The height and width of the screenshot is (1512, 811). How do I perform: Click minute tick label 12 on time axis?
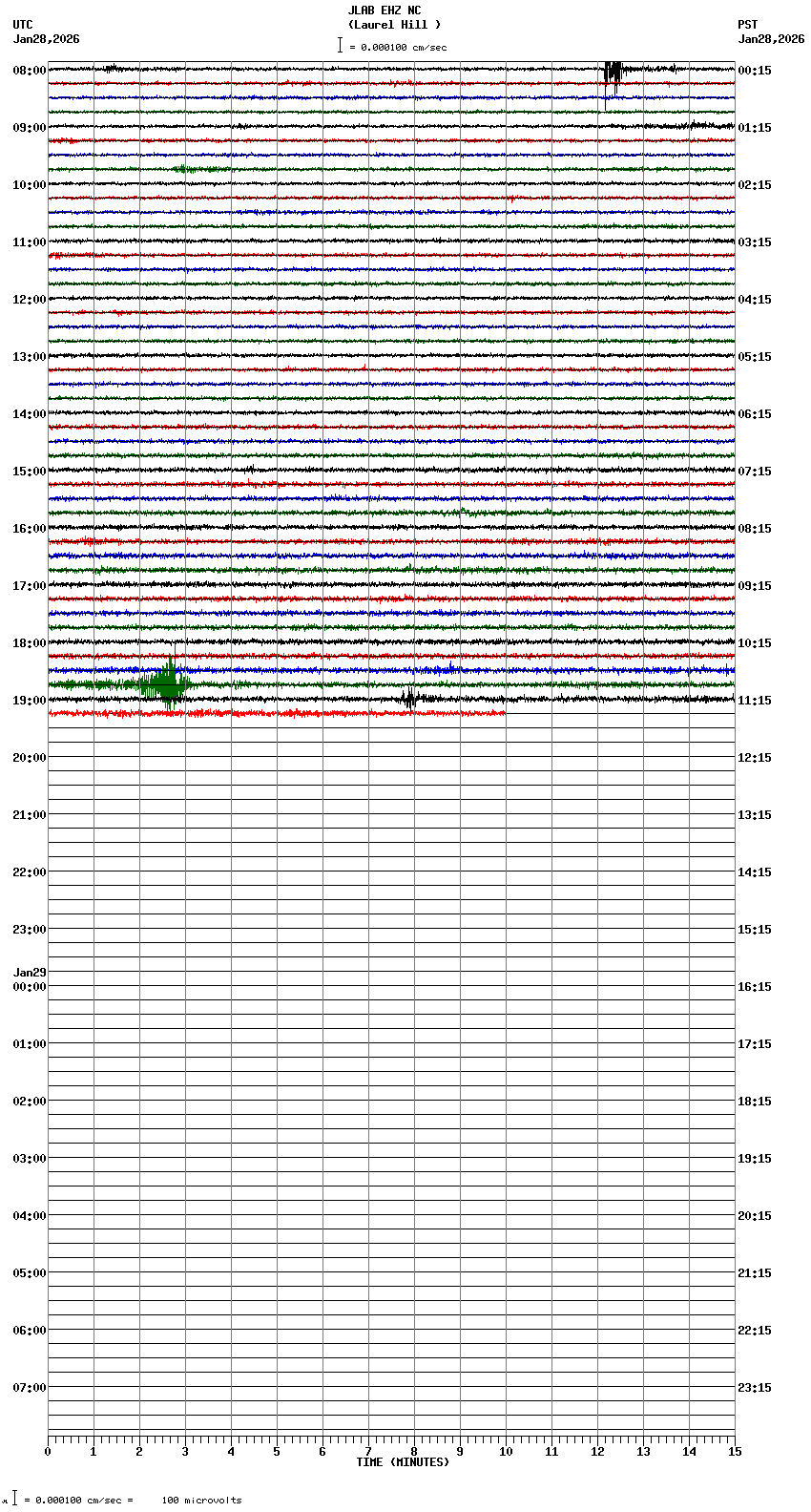pos(597,1452)
